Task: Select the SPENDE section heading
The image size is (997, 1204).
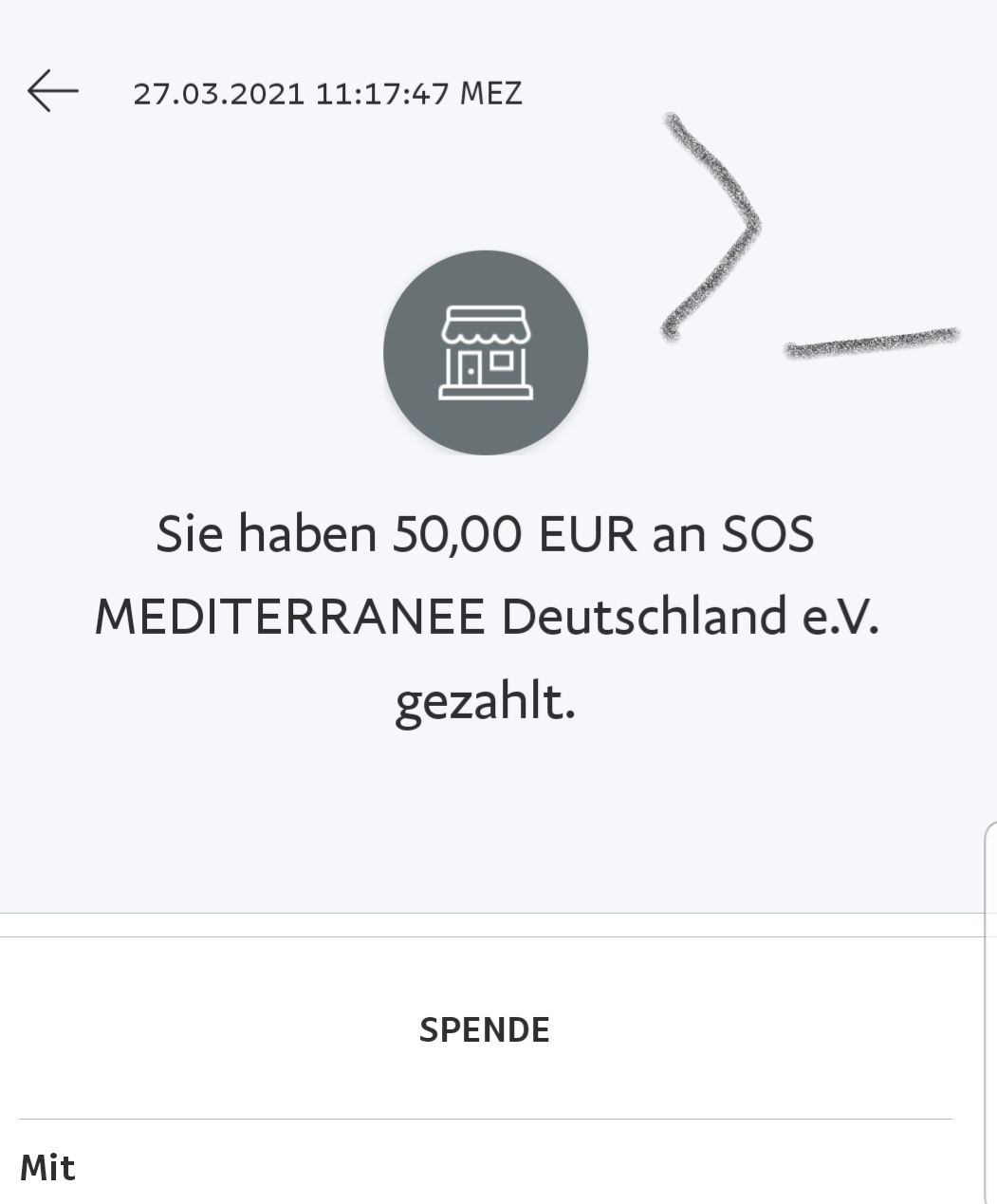Action: click(x=485, y=1030)
